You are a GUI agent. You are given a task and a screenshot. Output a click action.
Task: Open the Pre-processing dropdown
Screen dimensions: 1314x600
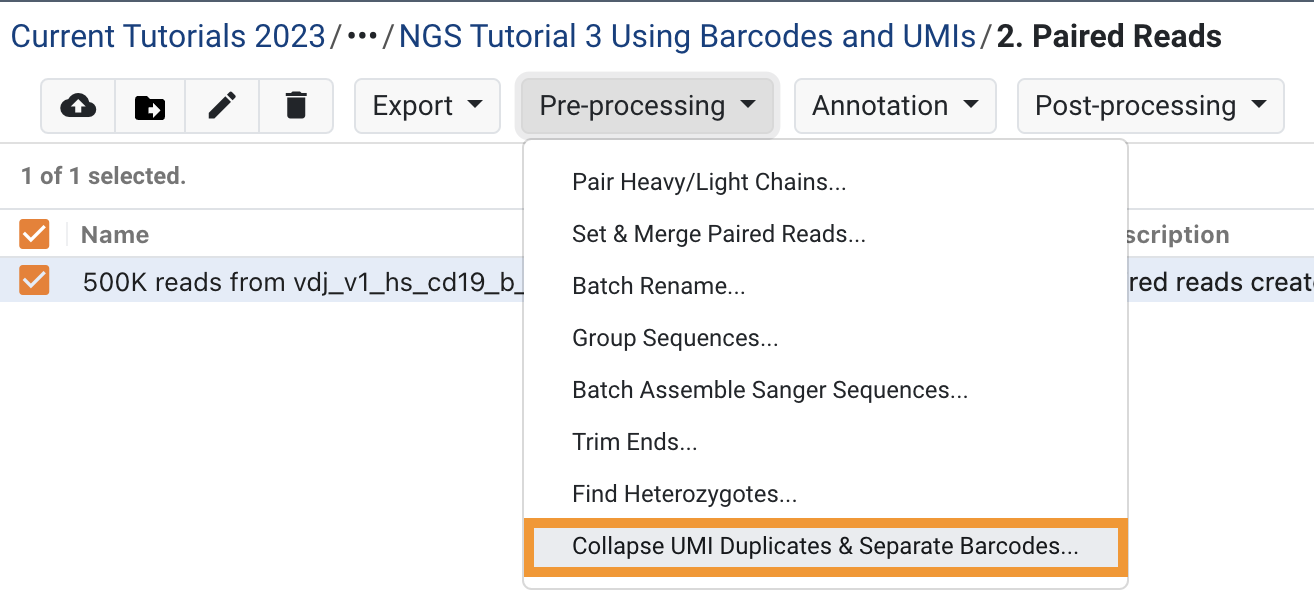coord(645,104)
